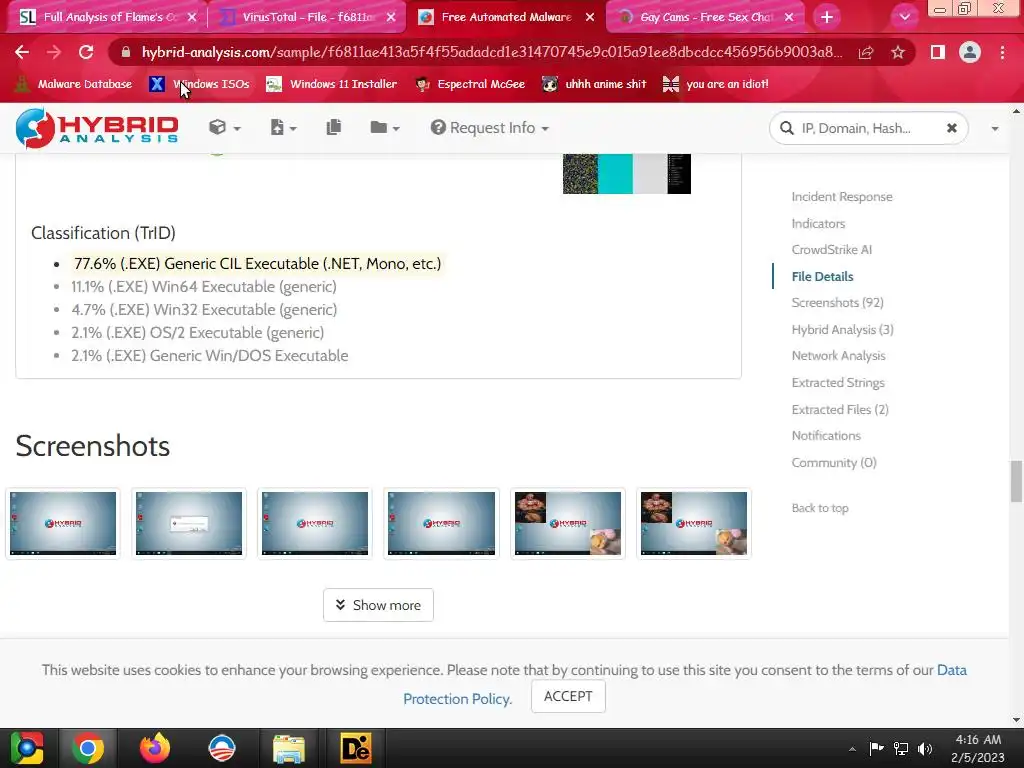
Task: Go to Extracted Files (2) section
Action: coord(840,409)
